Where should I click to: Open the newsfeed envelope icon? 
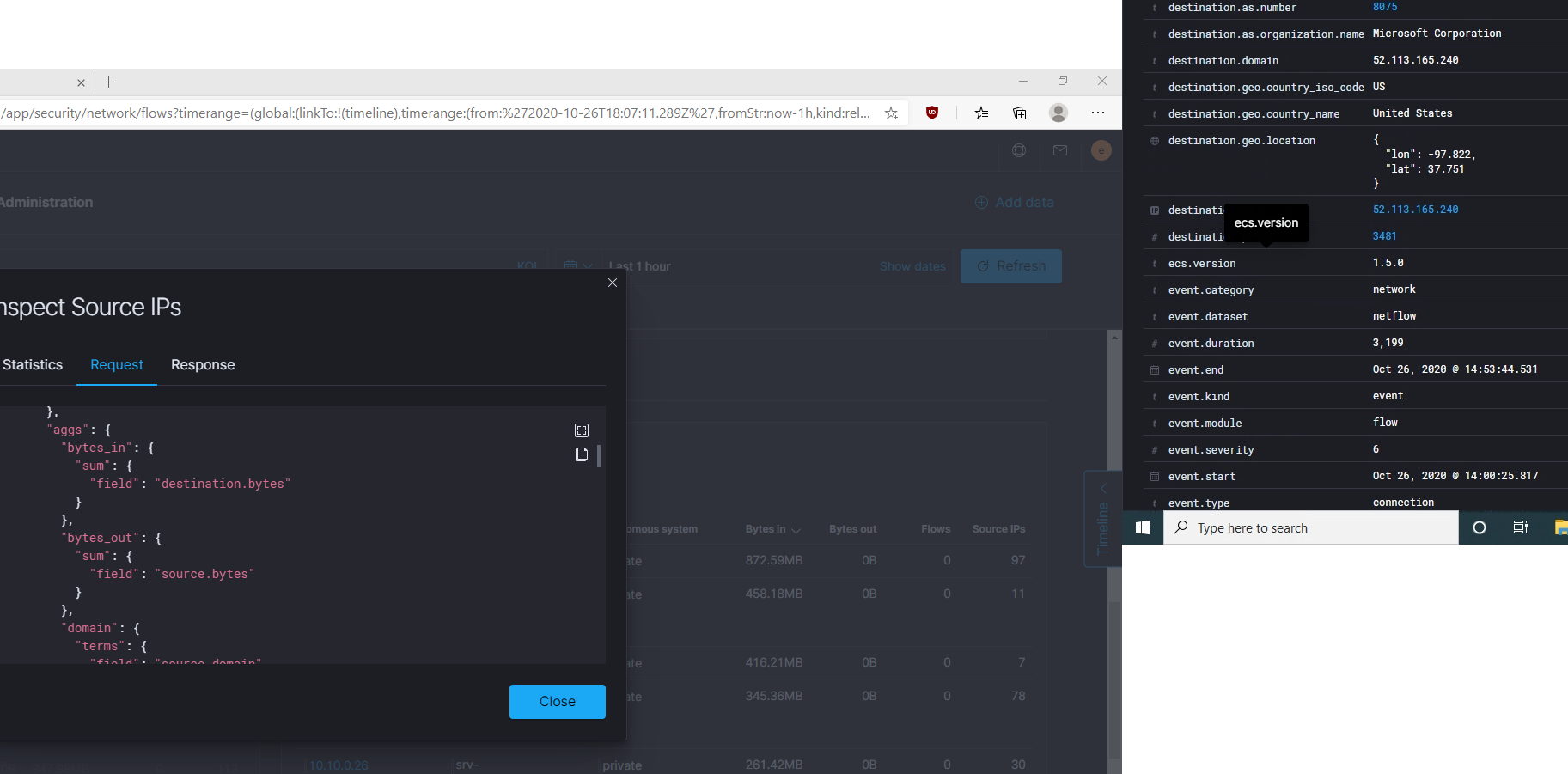(x=1060, y=150)
